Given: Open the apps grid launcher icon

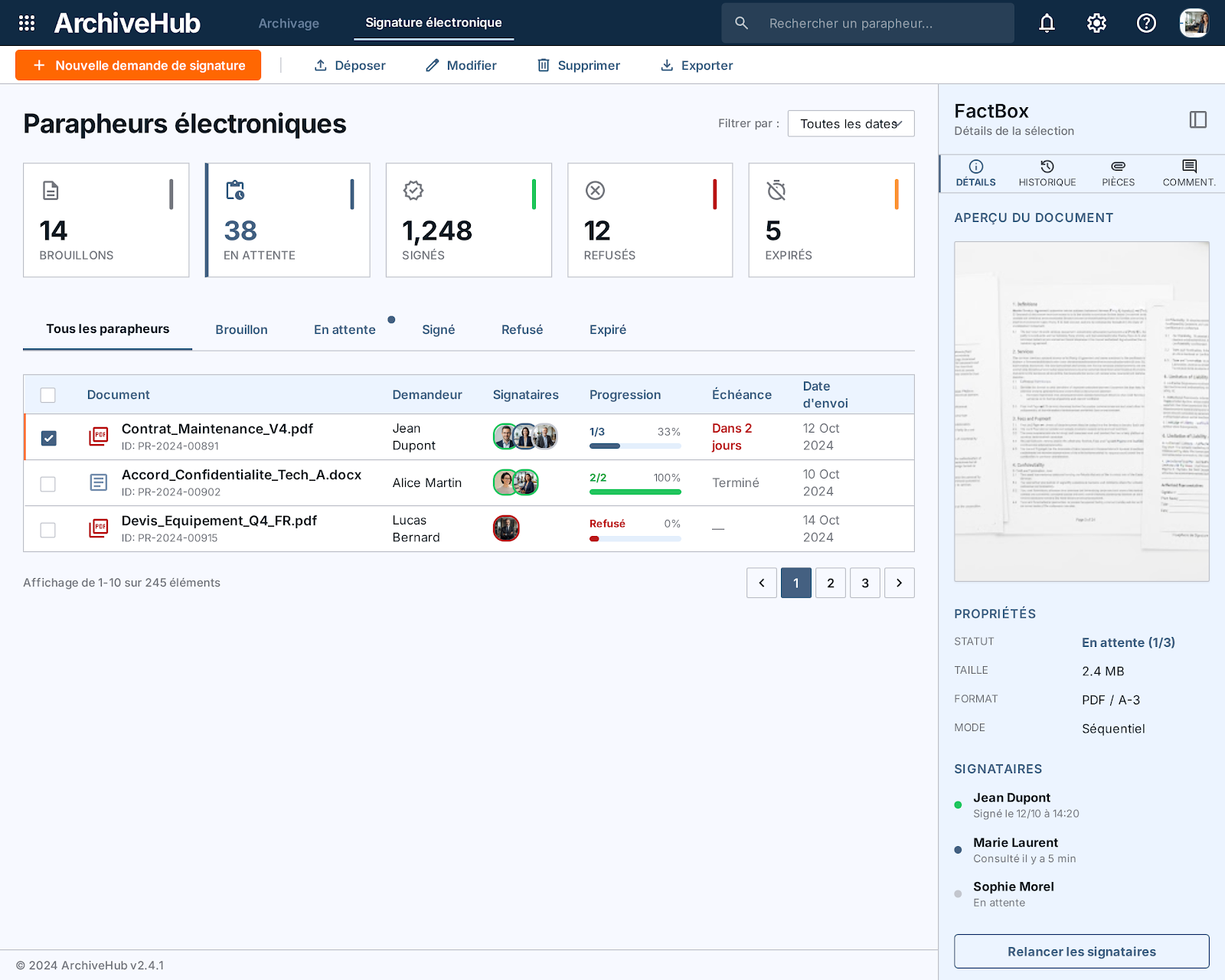Looking at the screenshot, I should click(27, 23).
